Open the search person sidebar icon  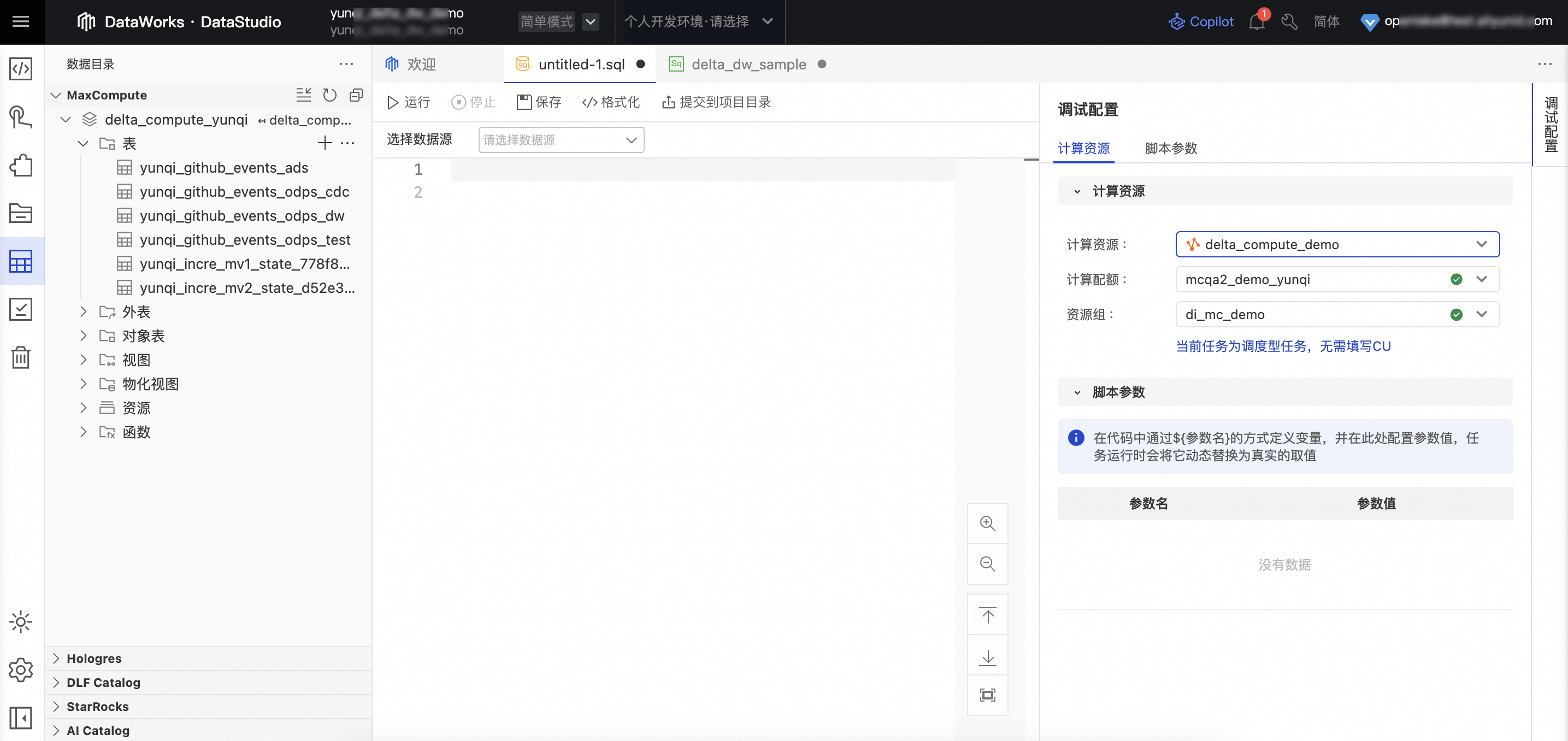tap(21, 117)
